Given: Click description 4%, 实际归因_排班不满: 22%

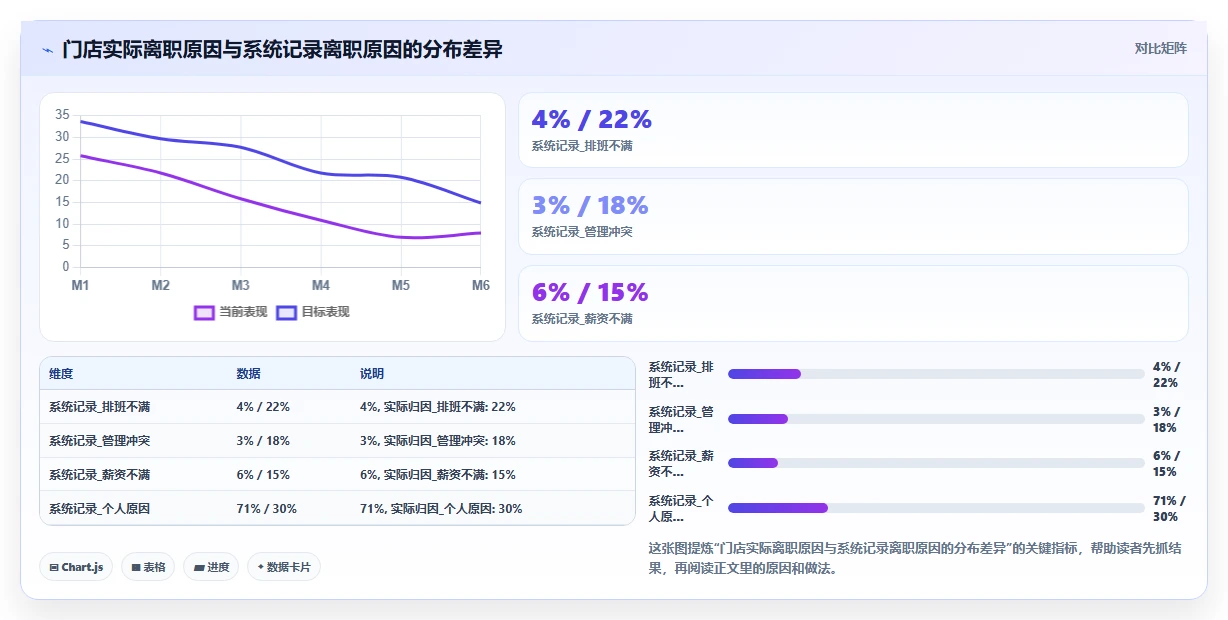Looking at the screenshot, I should coord(438,407).
